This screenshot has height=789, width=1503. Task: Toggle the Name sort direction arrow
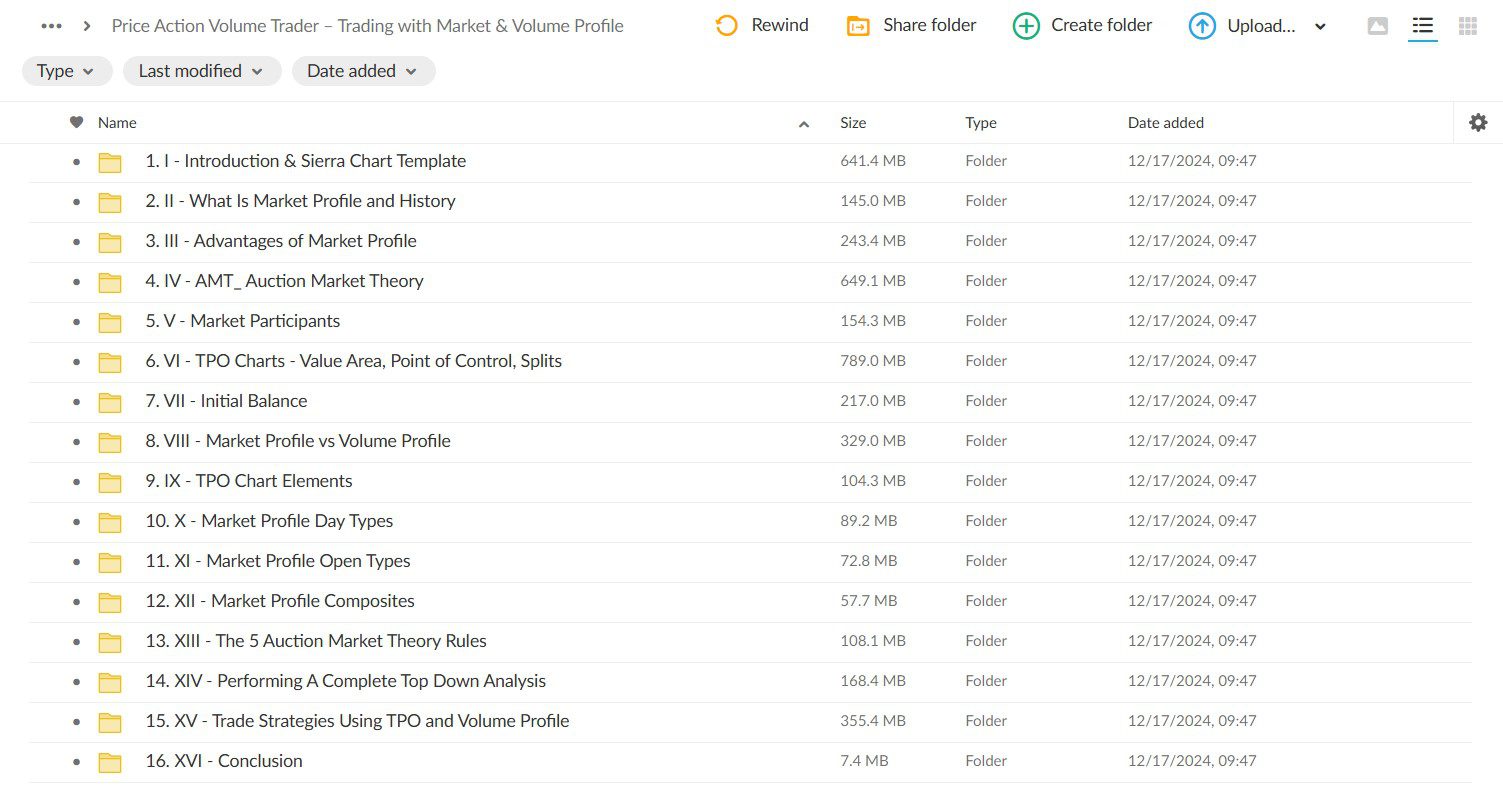click(x=804, y=124)
